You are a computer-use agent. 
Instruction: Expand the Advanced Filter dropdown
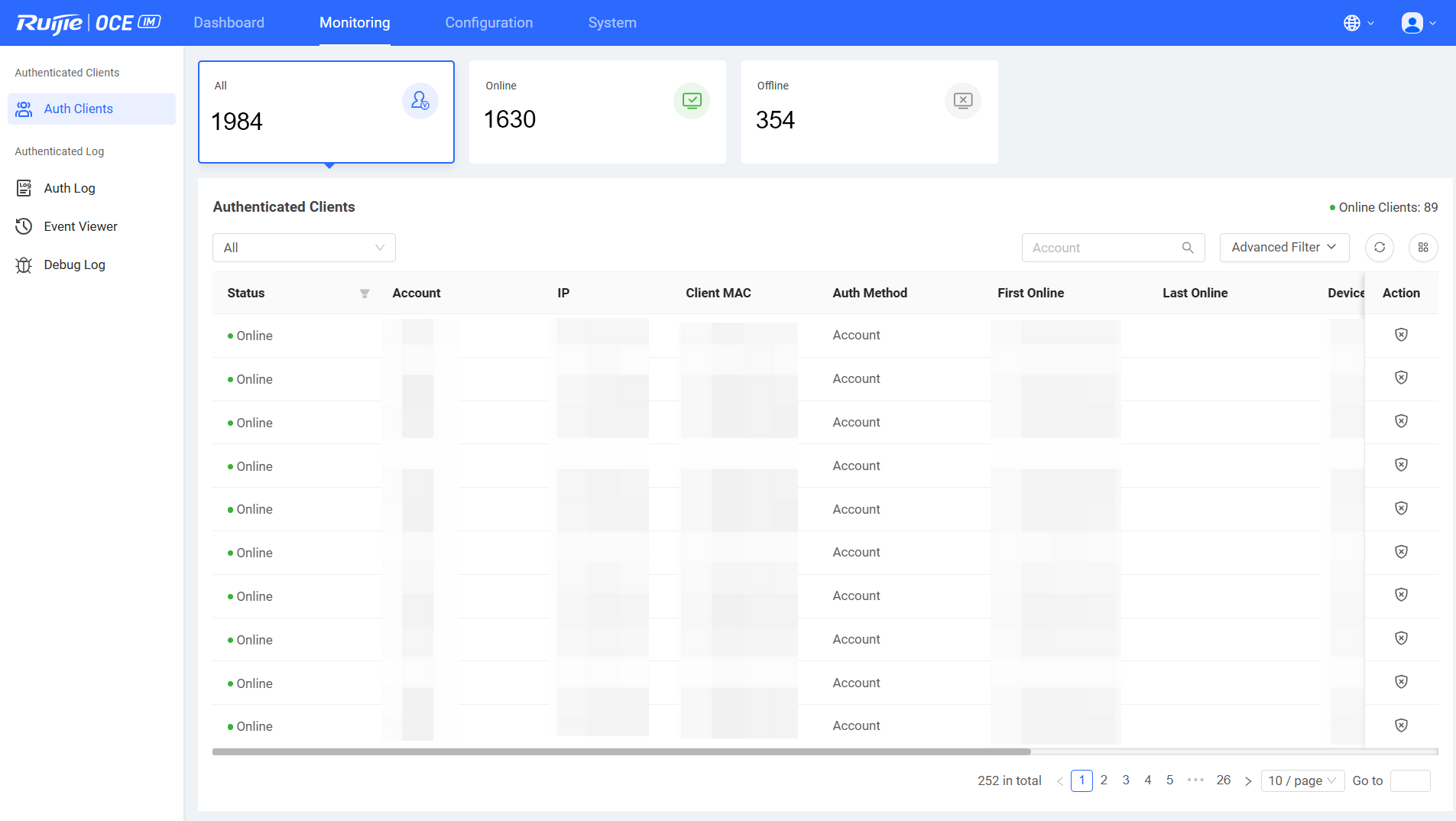[x=1284, y=248]
